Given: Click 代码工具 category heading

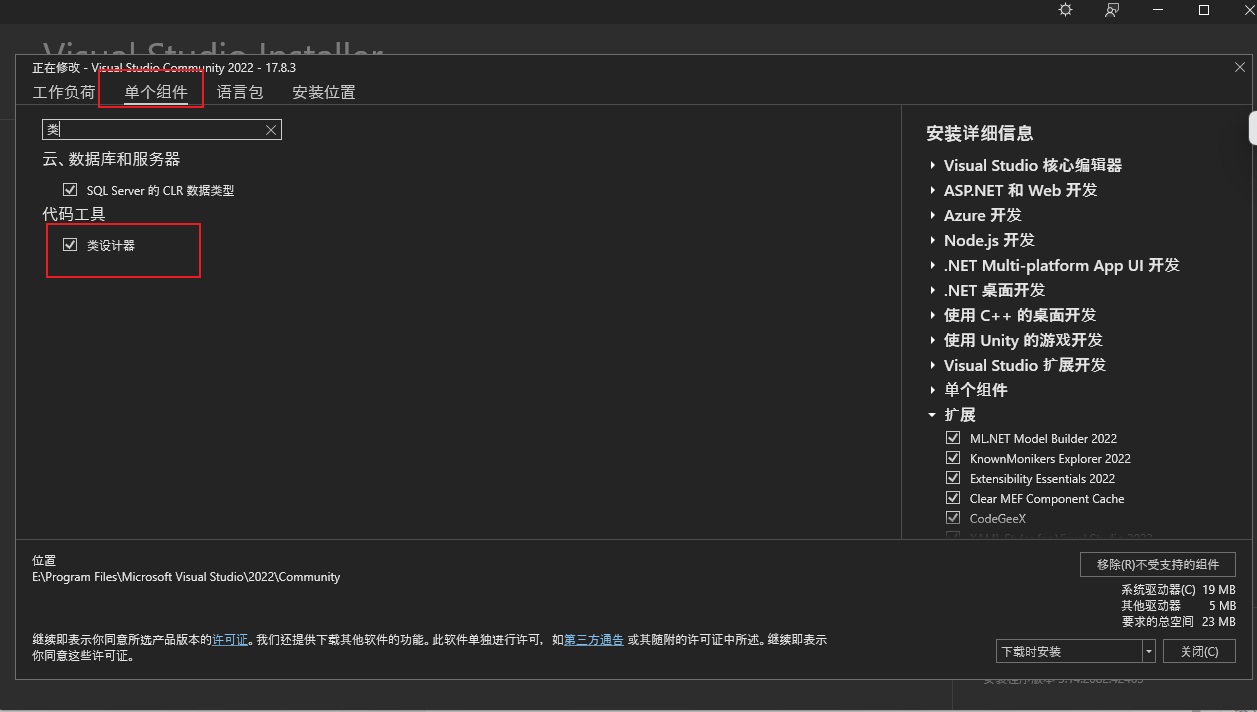Looking at the screenshot, I should pyautogui.click(x=74, y=214).
